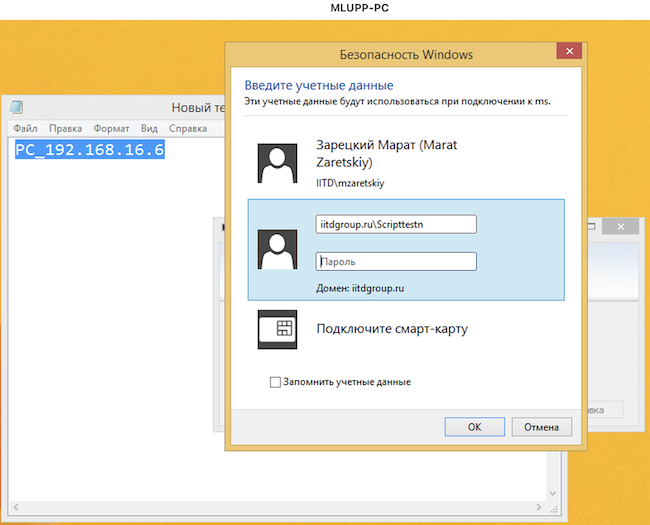650x525 pixels.
Task: Select the Marat Zaretskiy account avatar
Action: (x=277, y=163)
